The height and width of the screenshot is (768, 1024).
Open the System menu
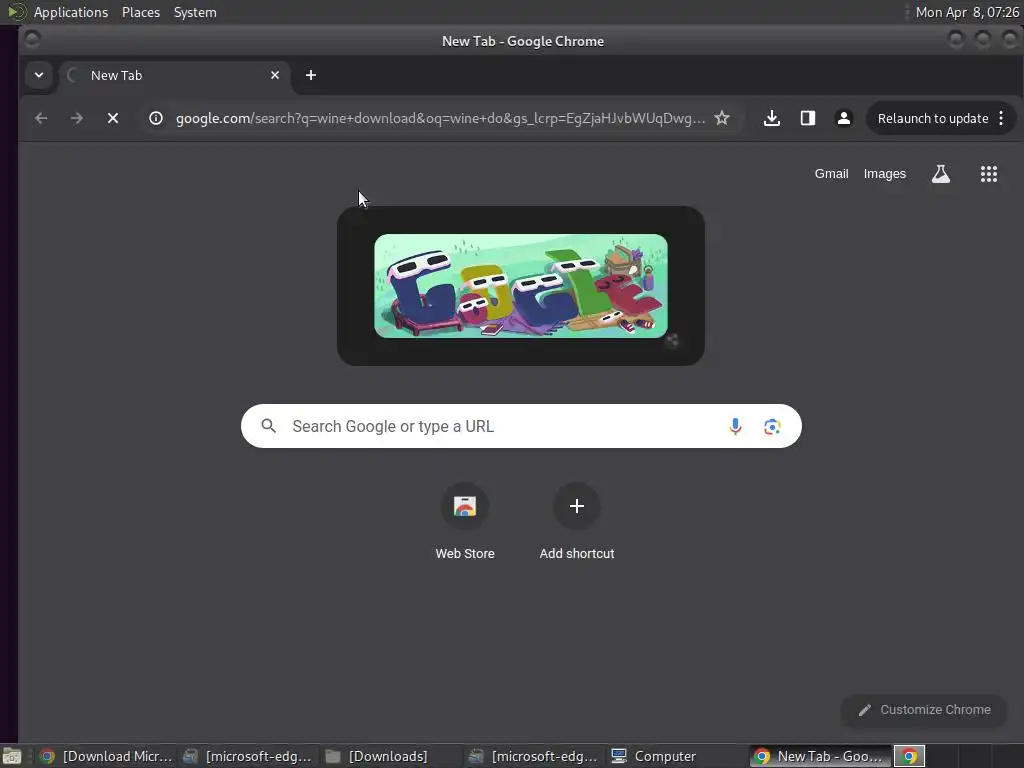point(195,12)
